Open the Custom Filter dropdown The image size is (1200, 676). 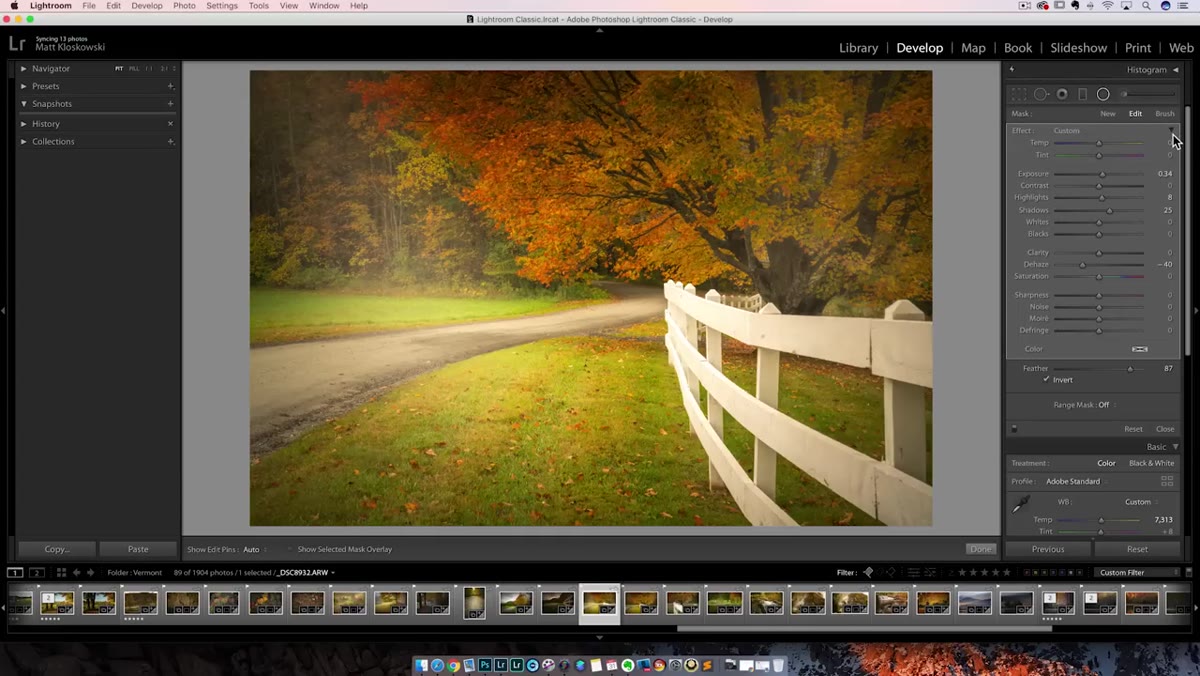[x=1136, y=573]
